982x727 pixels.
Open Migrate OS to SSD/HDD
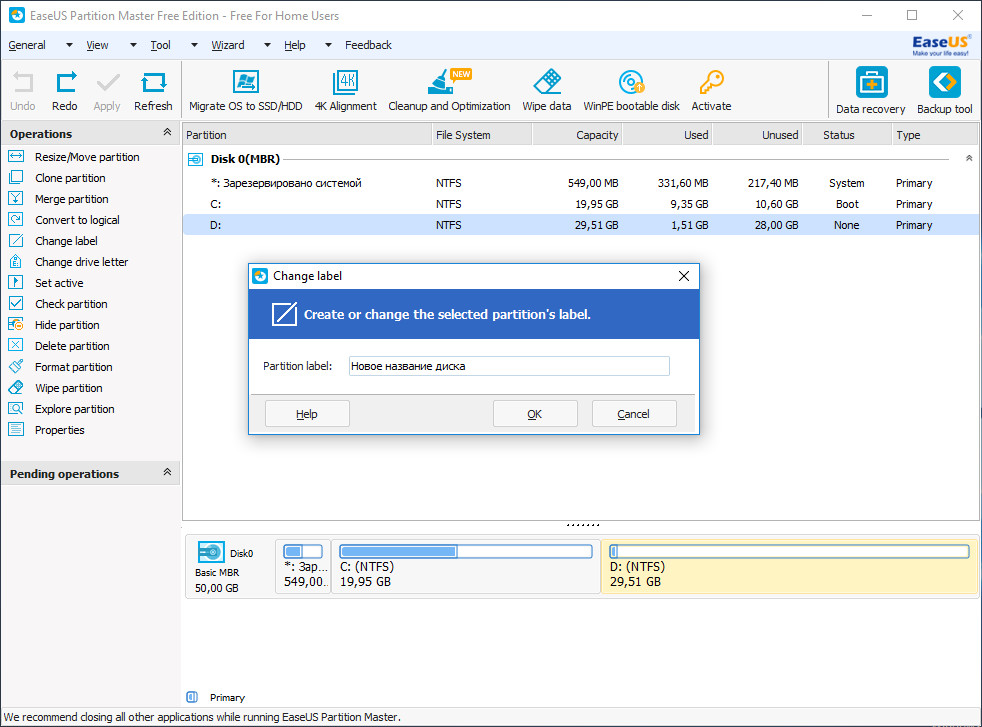[246, 91]
